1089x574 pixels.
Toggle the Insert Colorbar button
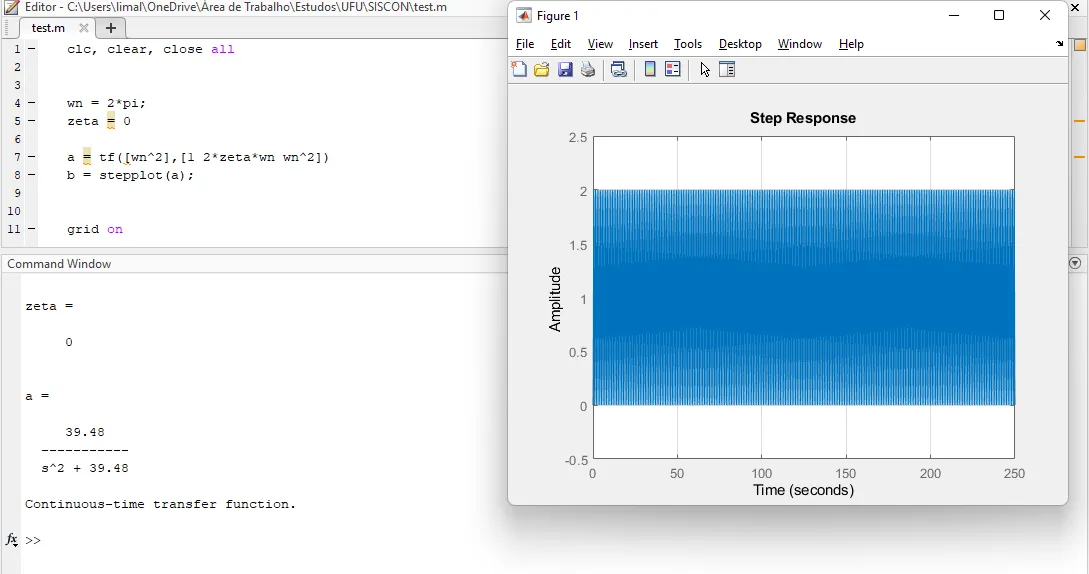[x=650, y=69]
